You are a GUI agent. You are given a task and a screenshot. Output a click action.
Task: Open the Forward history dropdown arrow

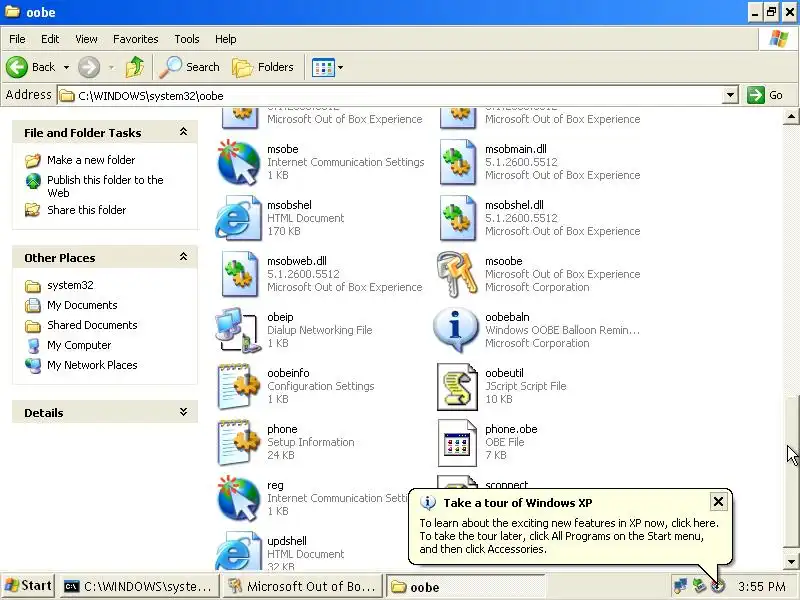(111, 67)
